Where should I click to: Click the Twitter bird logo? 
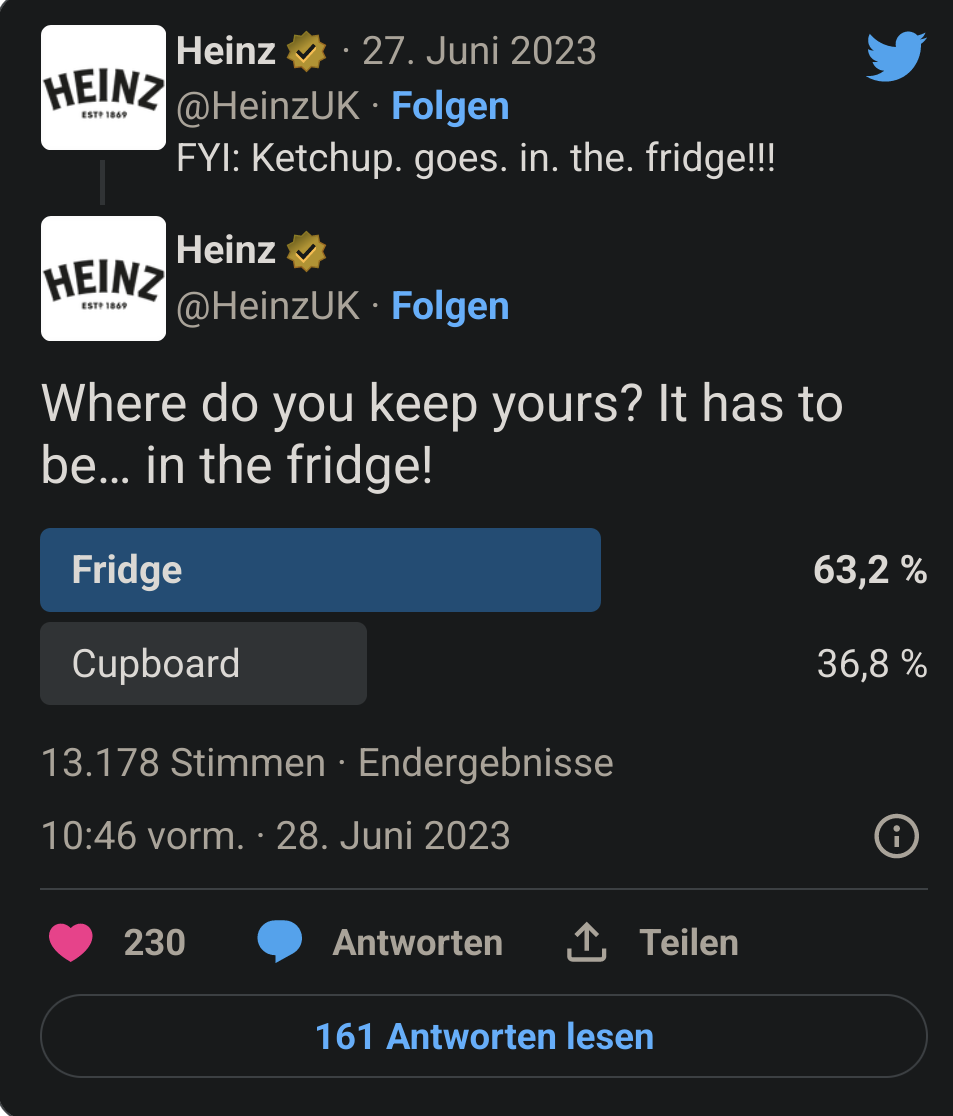tap(896, 56)
